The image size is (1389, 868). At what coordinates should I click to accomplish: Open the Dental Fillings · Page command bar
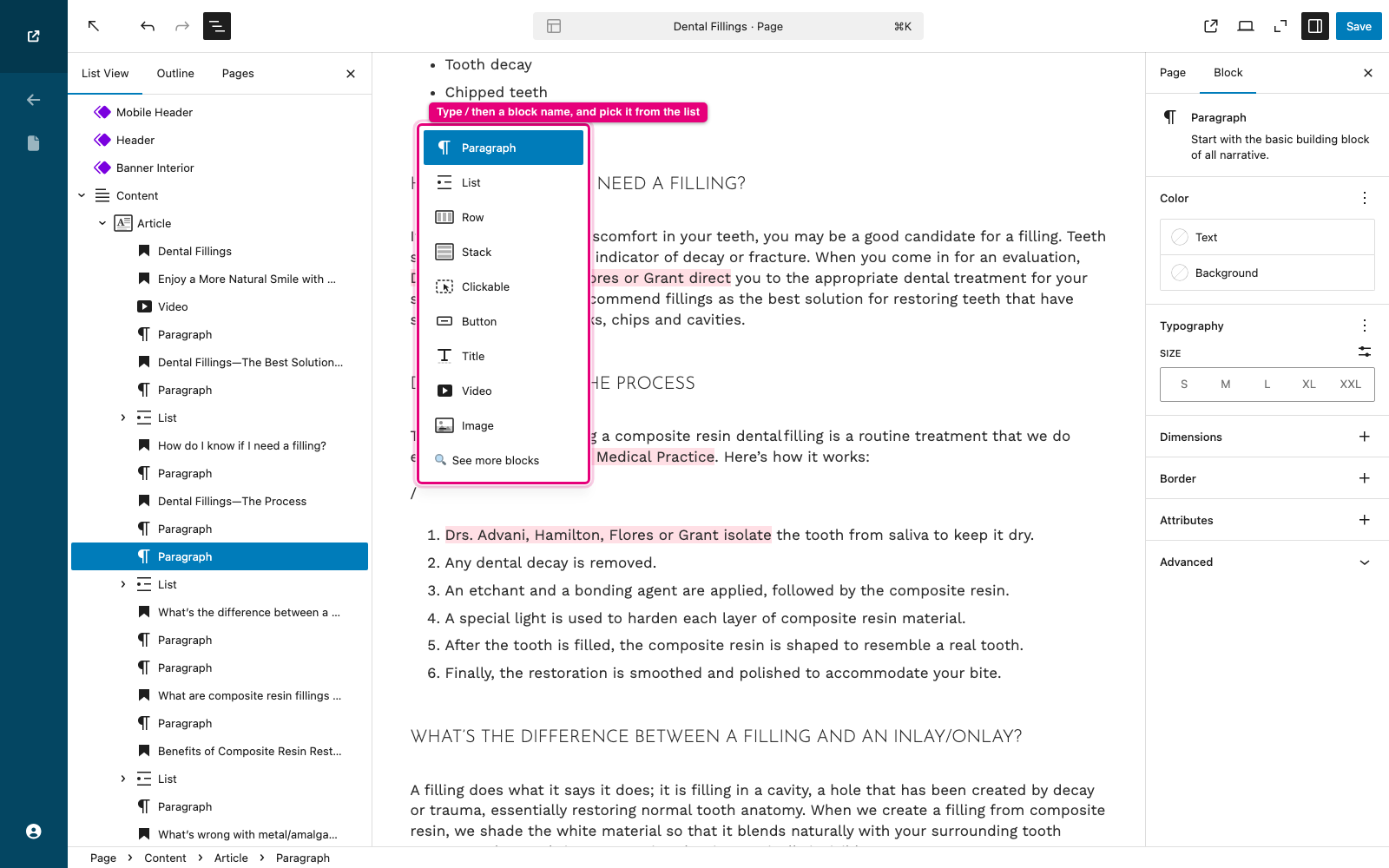click(728, 26)
